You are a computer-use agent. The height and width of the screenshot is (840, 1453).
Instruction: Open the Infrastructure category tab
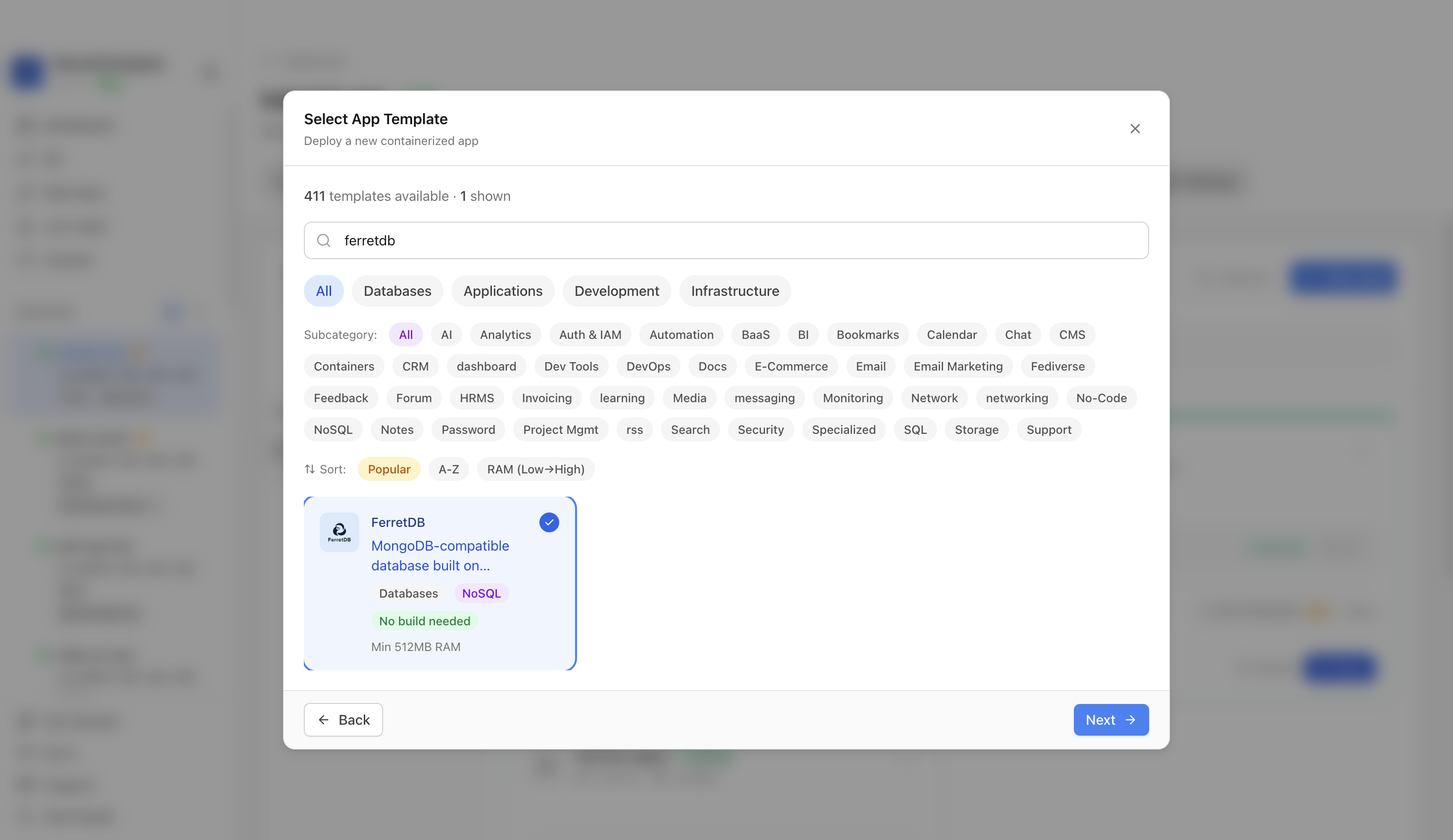point(735,291)
